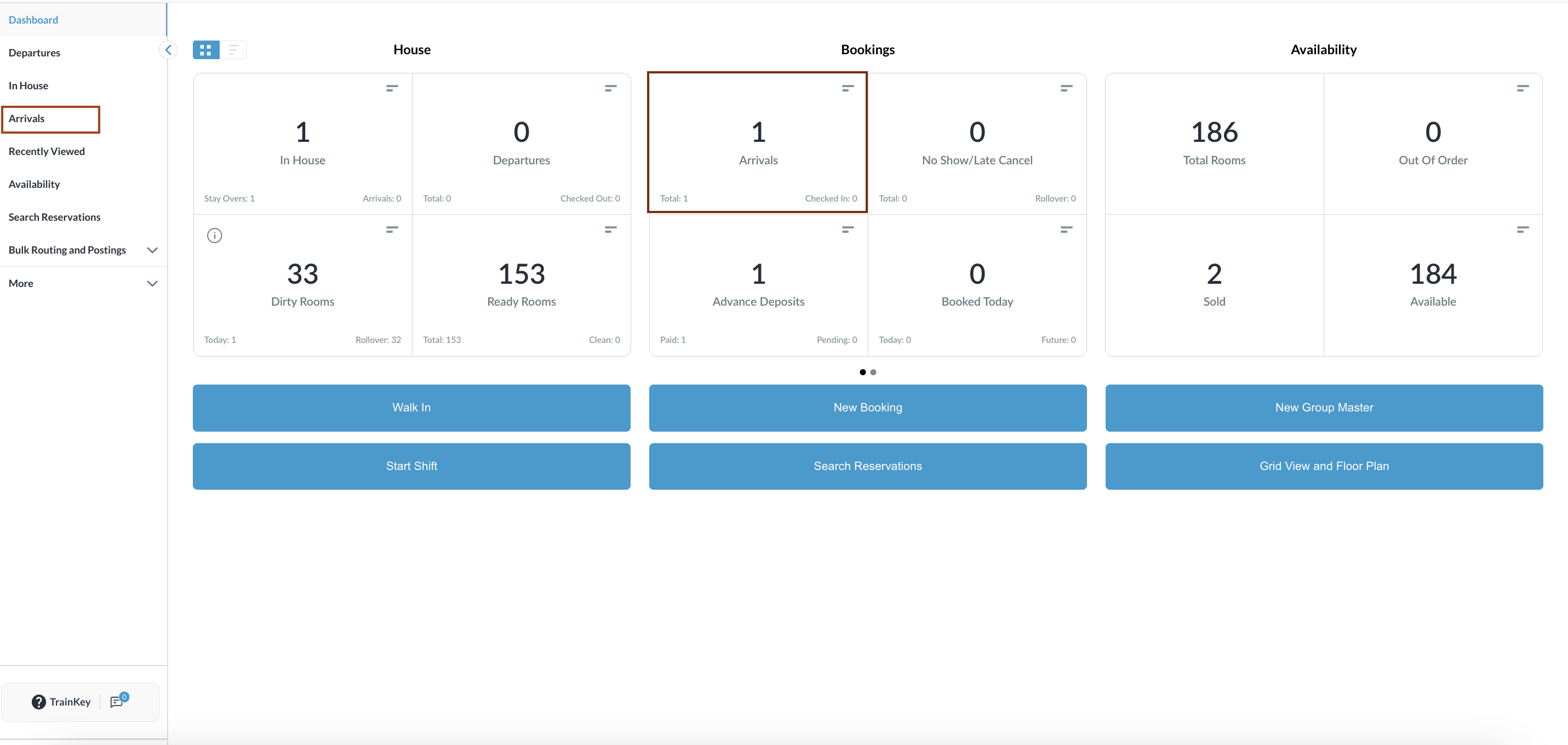Switch to list view layout
Viewport: 1568px width, 745px height.
click(233, 50)
